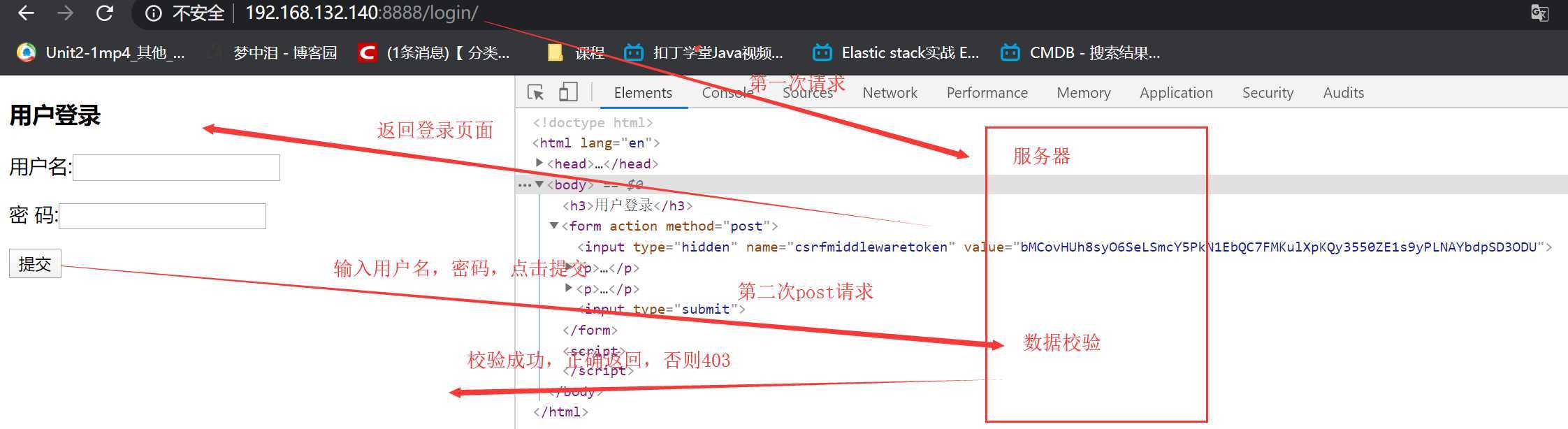Open the 课程 bookmark folder

(576, 52)
